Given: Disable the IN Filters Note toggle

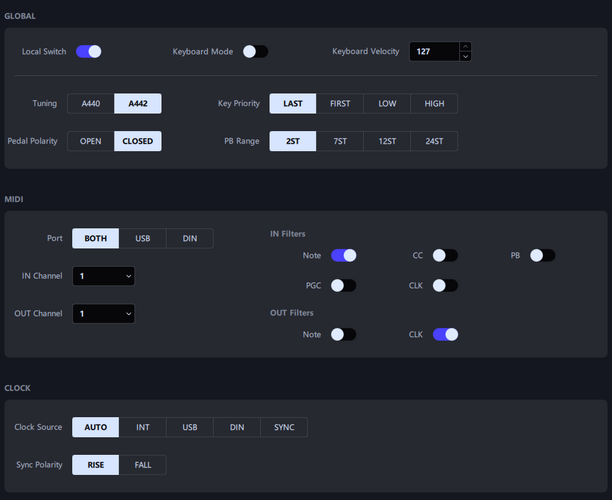Looking at the screenshot, I should coord(343,256).
